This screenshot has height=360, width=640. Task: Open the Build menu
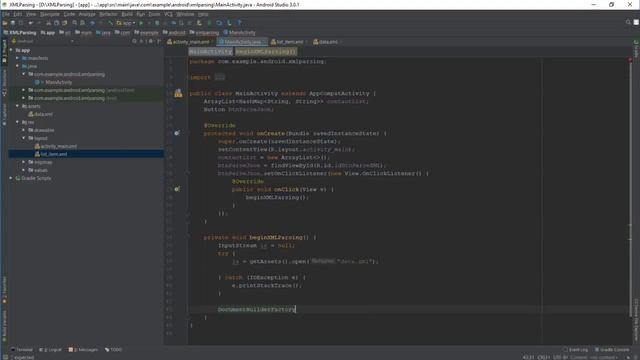127,14
